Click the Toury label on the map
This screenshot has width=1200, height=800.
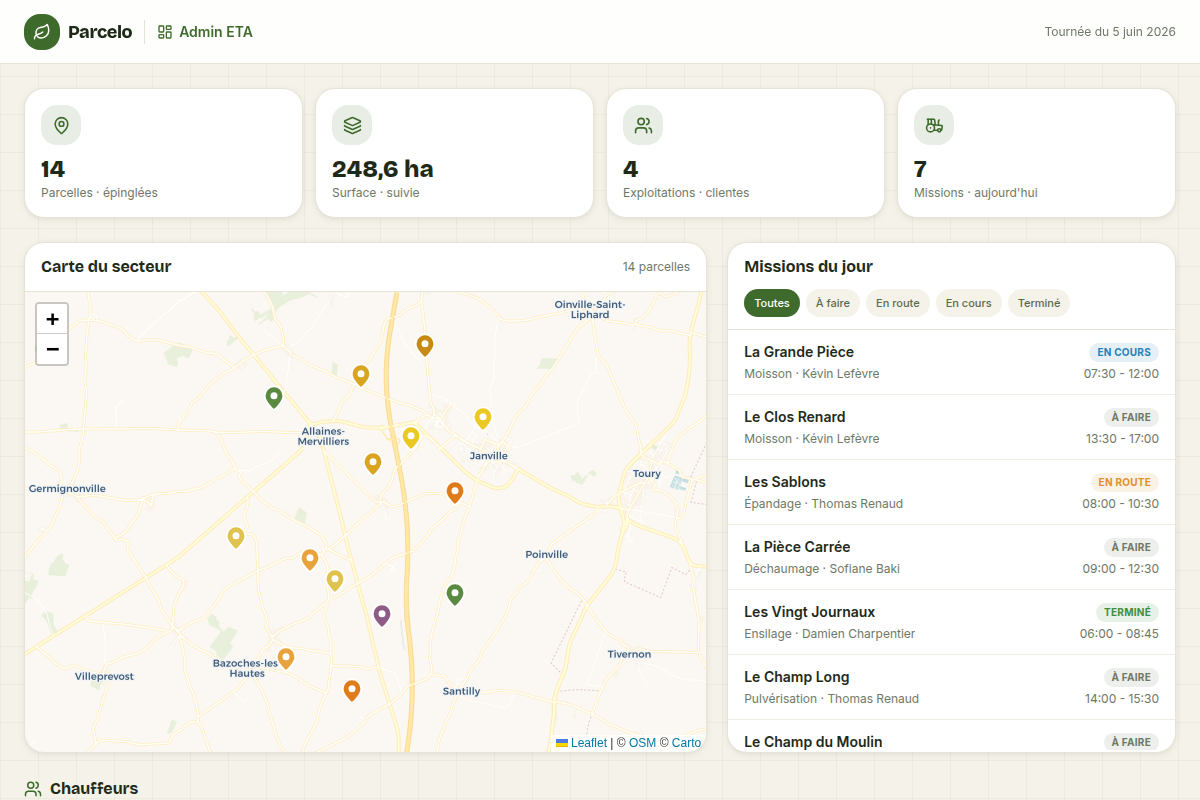pos(647,474)
